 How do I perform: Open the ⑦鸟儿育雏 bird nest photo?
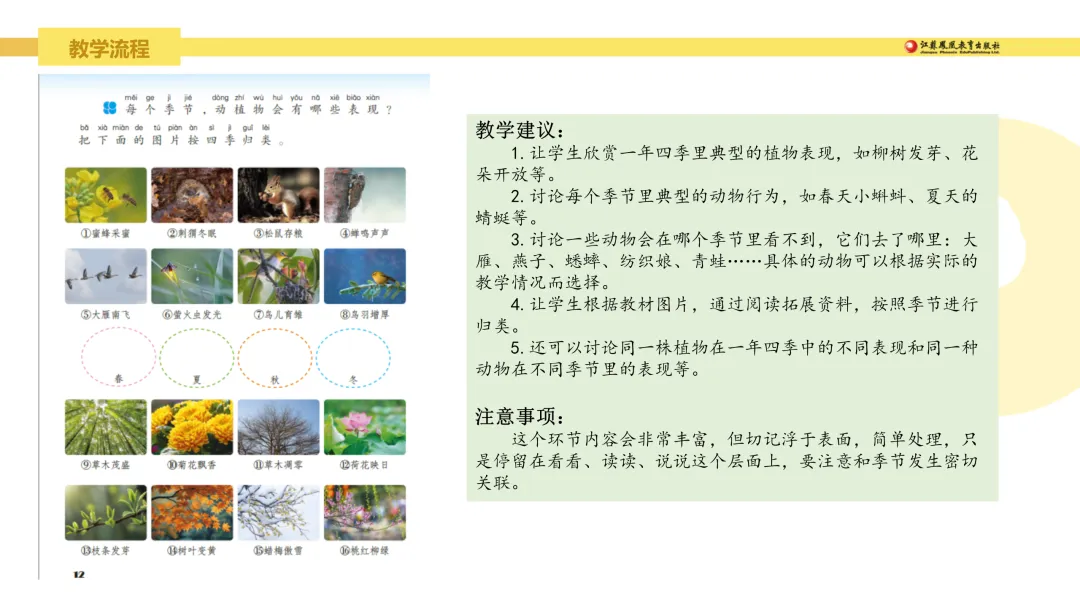click(278, 276)
